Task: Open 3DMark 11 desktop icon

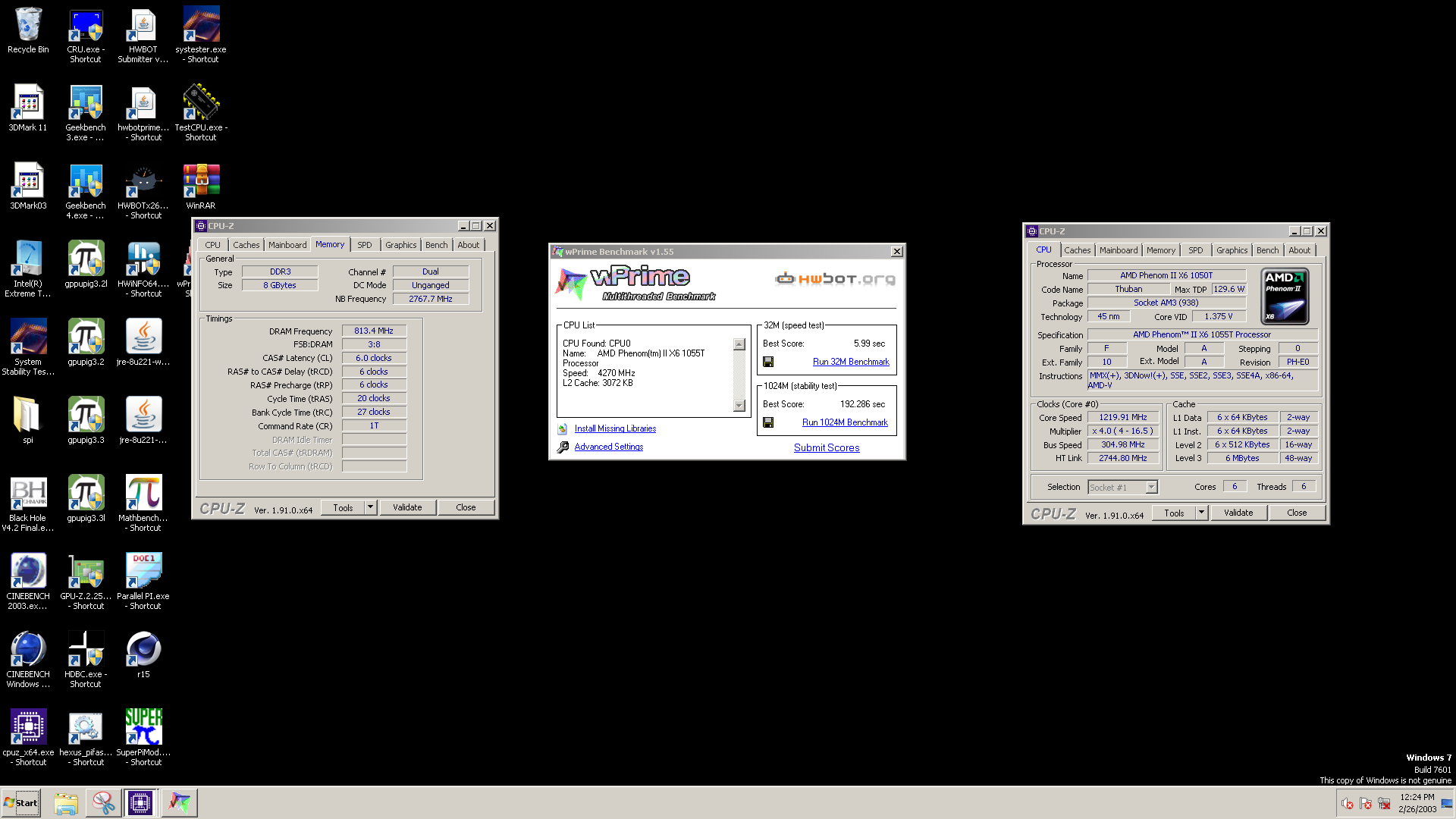Action: [28, 108]
